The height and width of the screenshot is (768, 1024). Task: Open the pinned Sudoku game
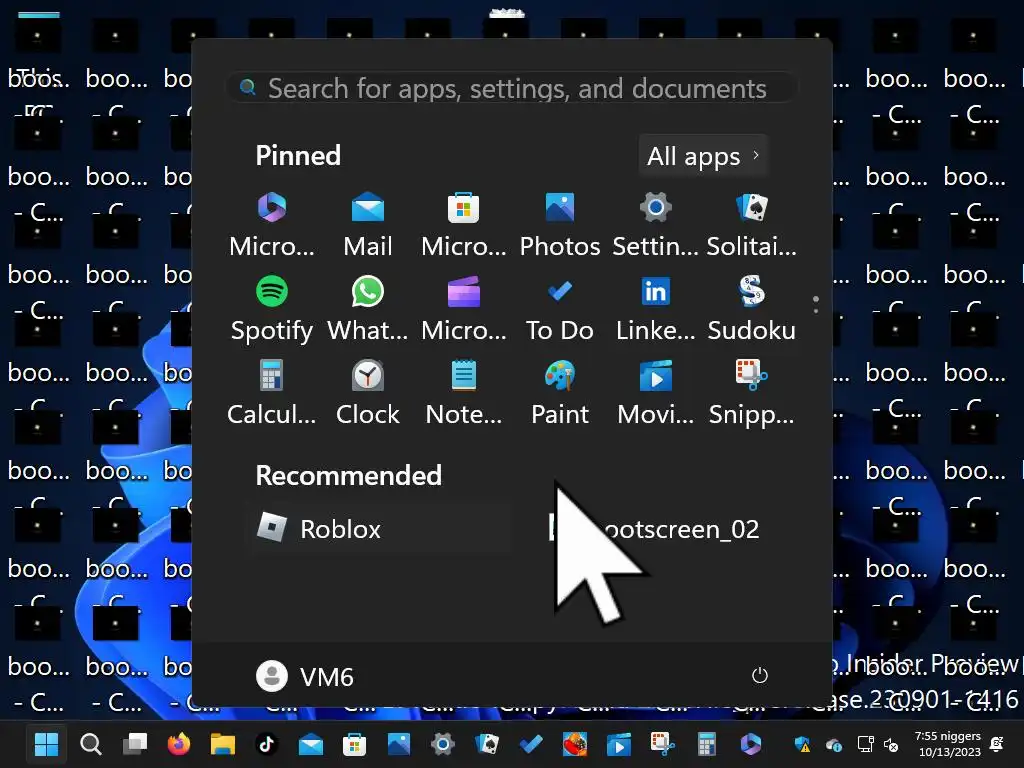coord(752,310)
